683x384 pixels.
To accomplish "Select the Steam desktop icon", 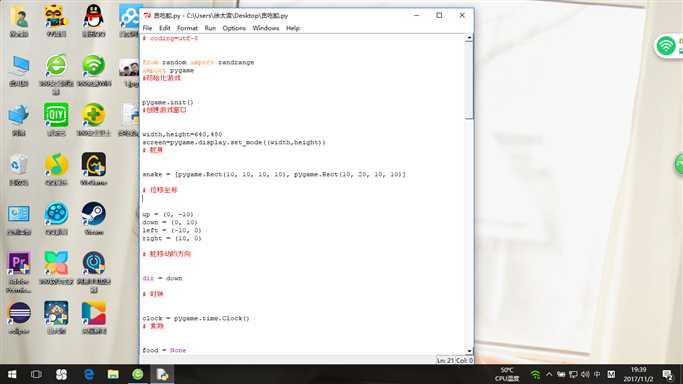I will [94, 219].
